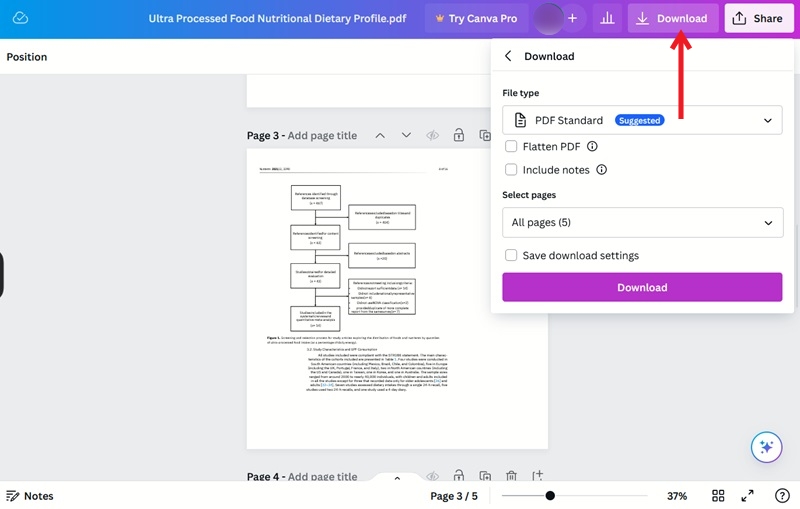The height and width of the screenshot is (509, 800).
Task: Open the help question mark
Action: (782, 496)
